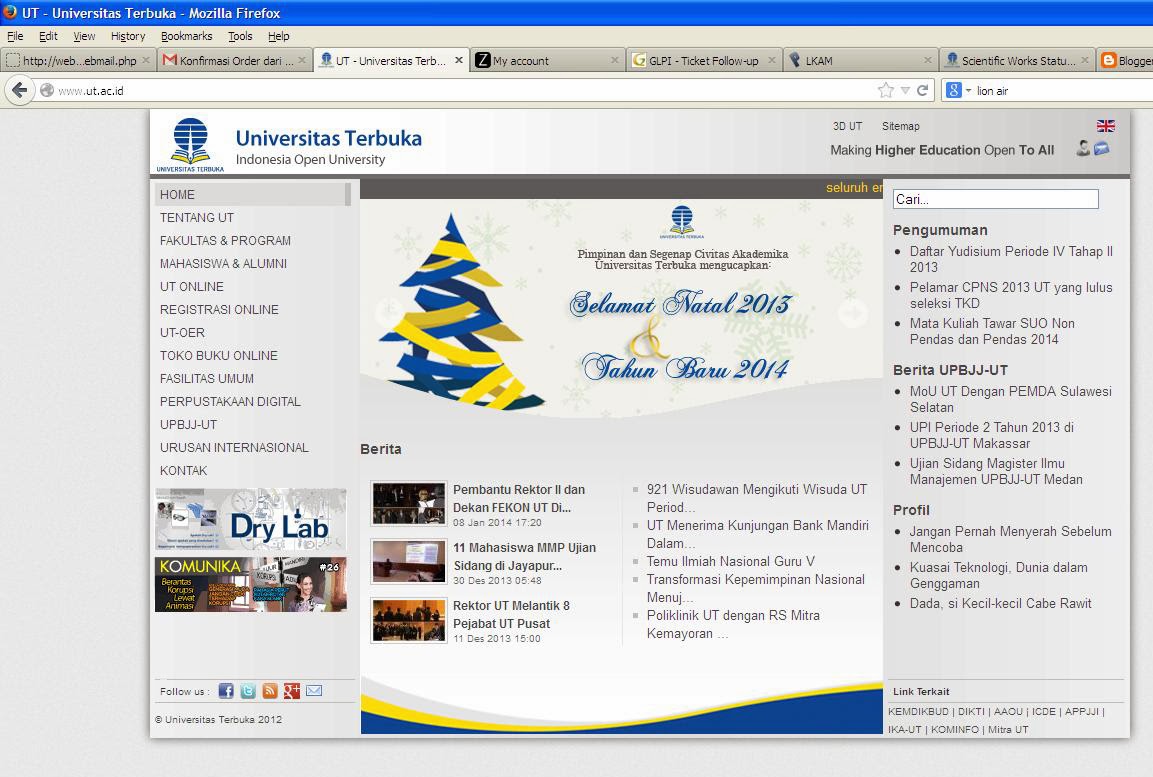Screen dimensions: 1153x777
Task: Click the Cari search field
Action: [x=996, y=198]
